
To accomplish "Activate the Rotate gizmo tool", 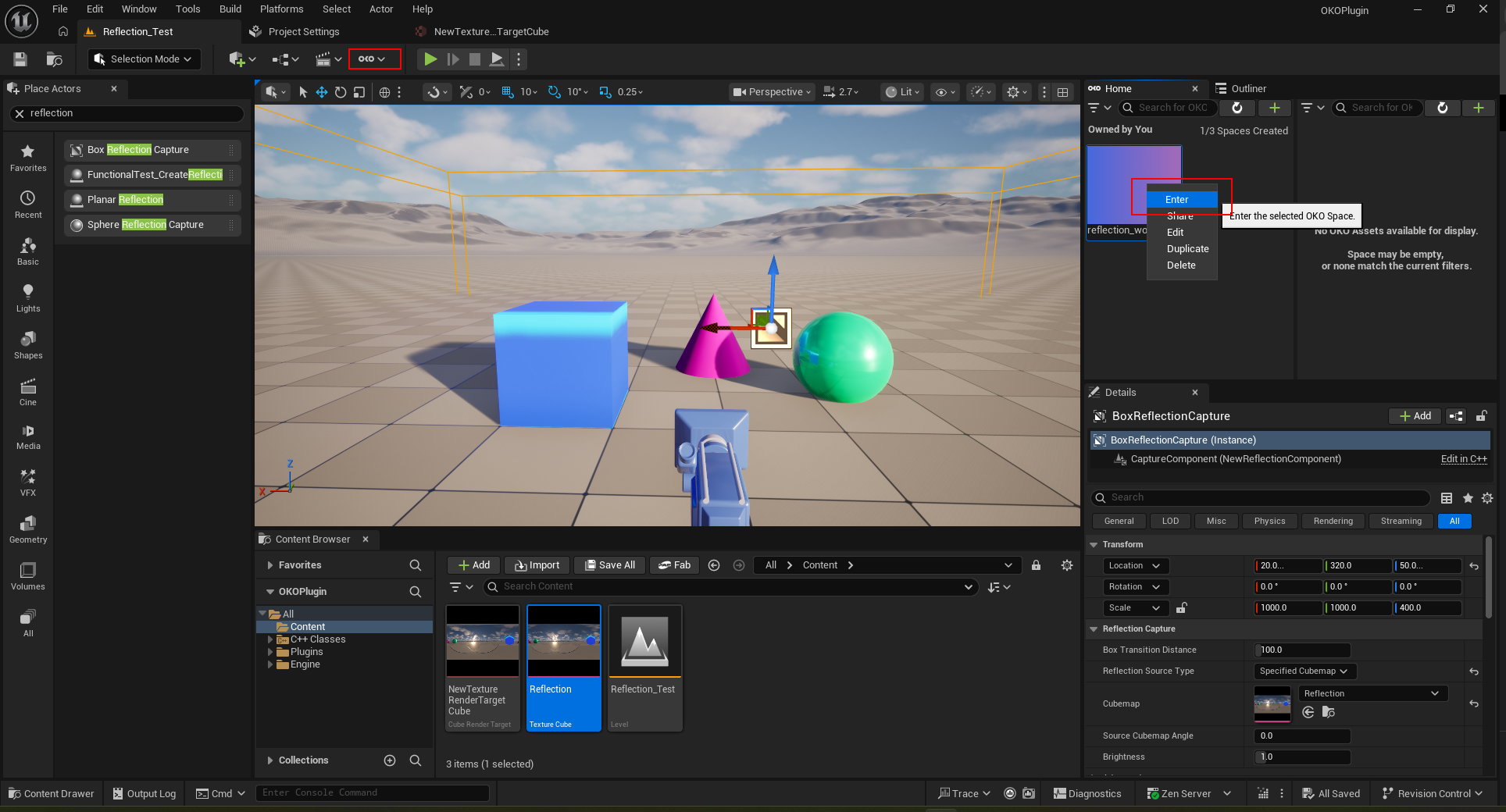I will pos(341,92).
